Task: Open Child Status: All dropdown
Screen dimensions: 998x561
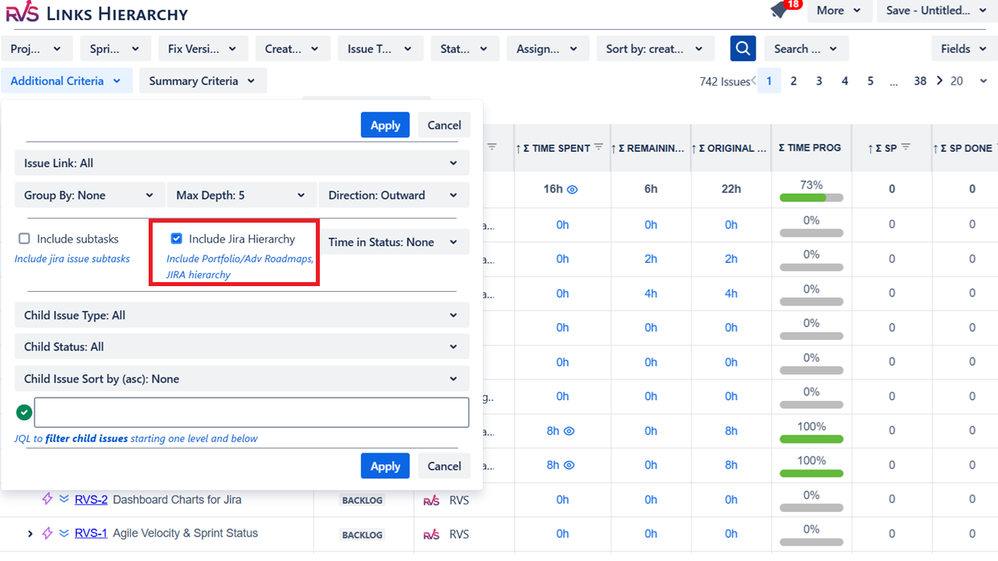Action: pyautogui.click(x=242, y=347)
